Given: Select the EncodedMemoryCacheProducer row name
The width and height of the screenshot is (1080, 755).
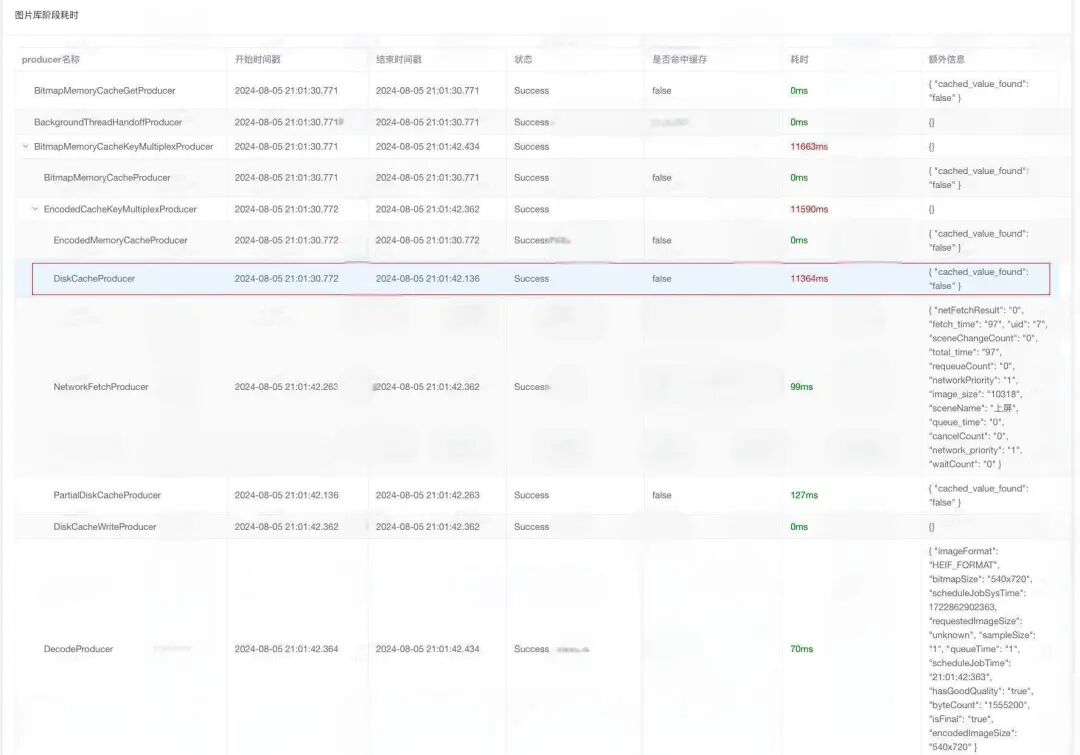Looking at the screenshot, I should tap(121, 240).
